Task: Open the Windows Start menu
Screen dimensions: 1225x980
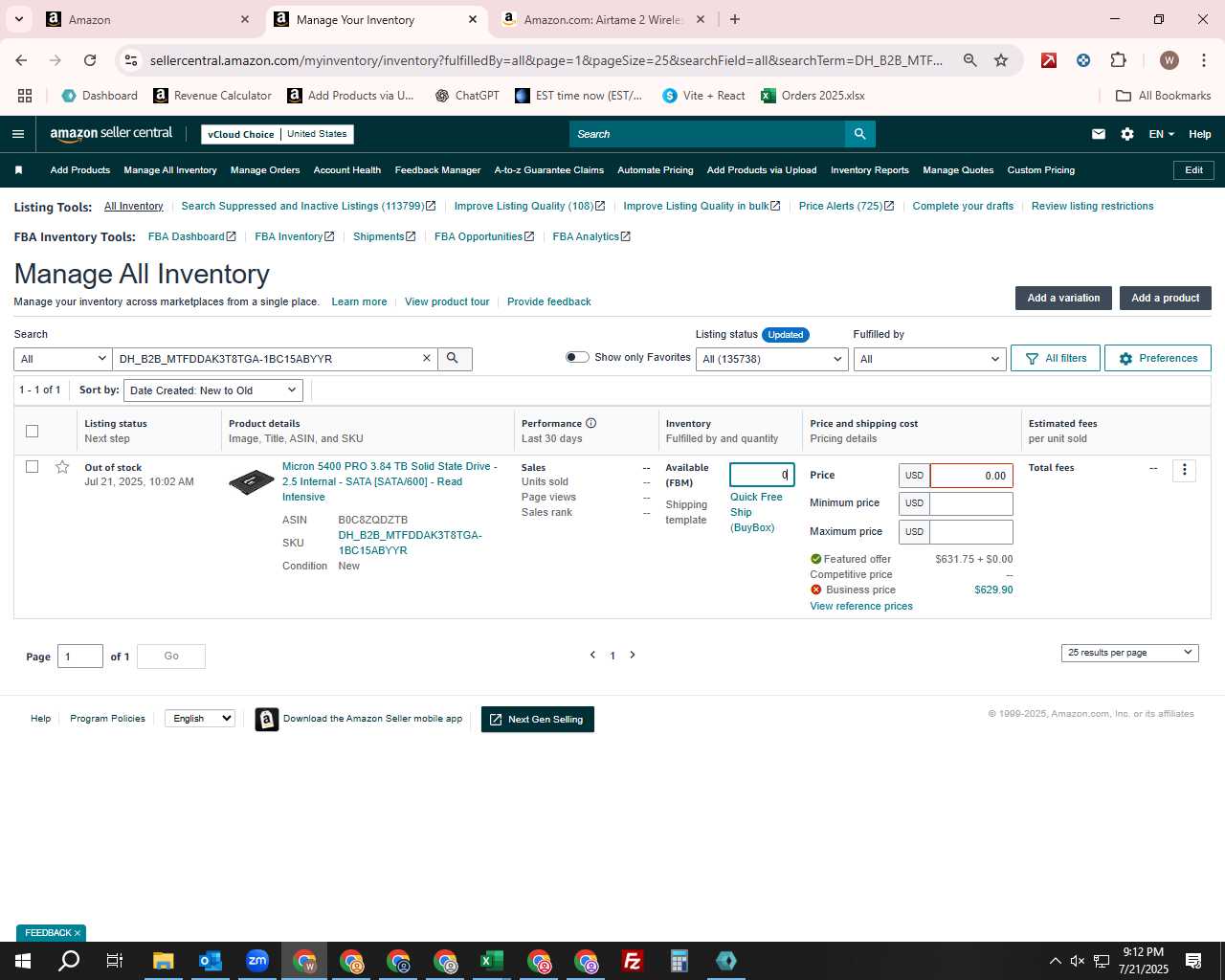Action: tap(23, 961)
